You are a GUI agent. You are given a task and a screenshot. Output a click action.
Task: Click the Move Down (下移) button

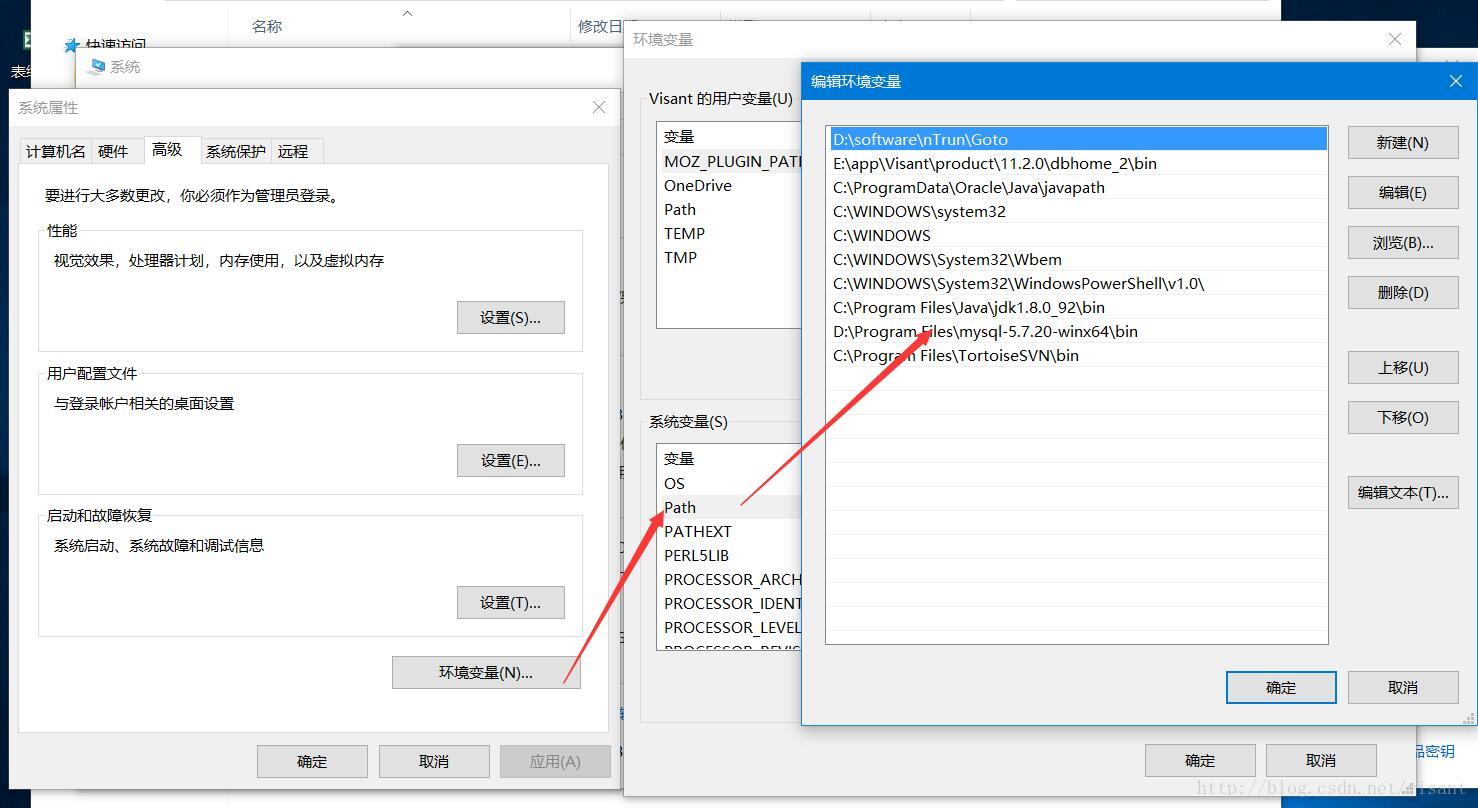click(x=1402, y=417)
